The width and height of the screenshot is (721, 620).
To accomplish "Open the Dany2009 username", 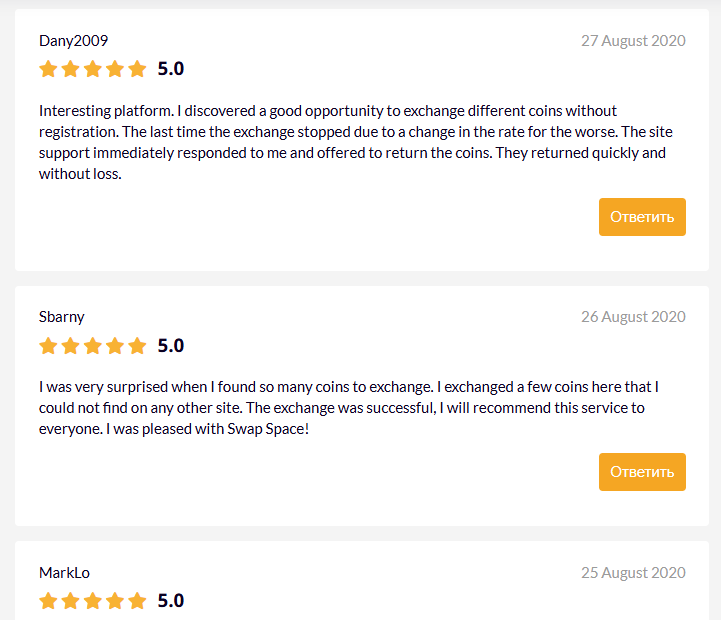I will (x=73, y=41).
